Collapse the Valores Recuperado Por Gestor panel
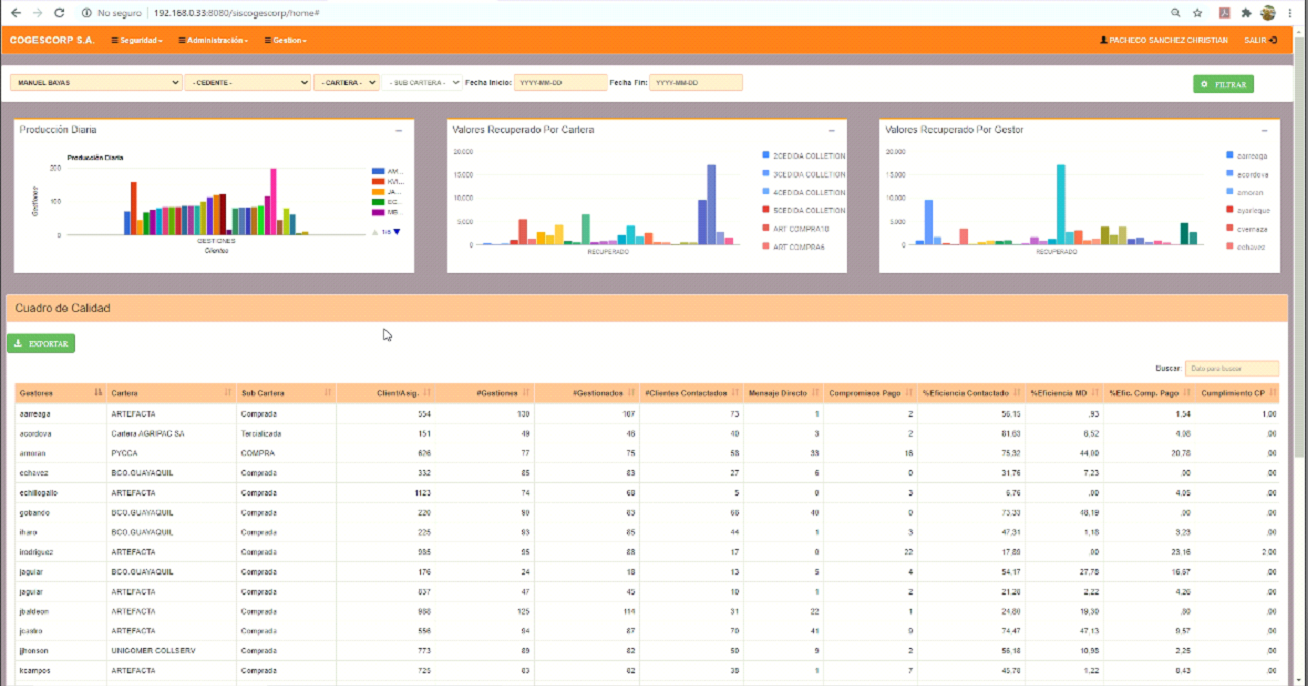Image resolution: width=1311 pixels, height=686 pixels. pos(1264,130)
